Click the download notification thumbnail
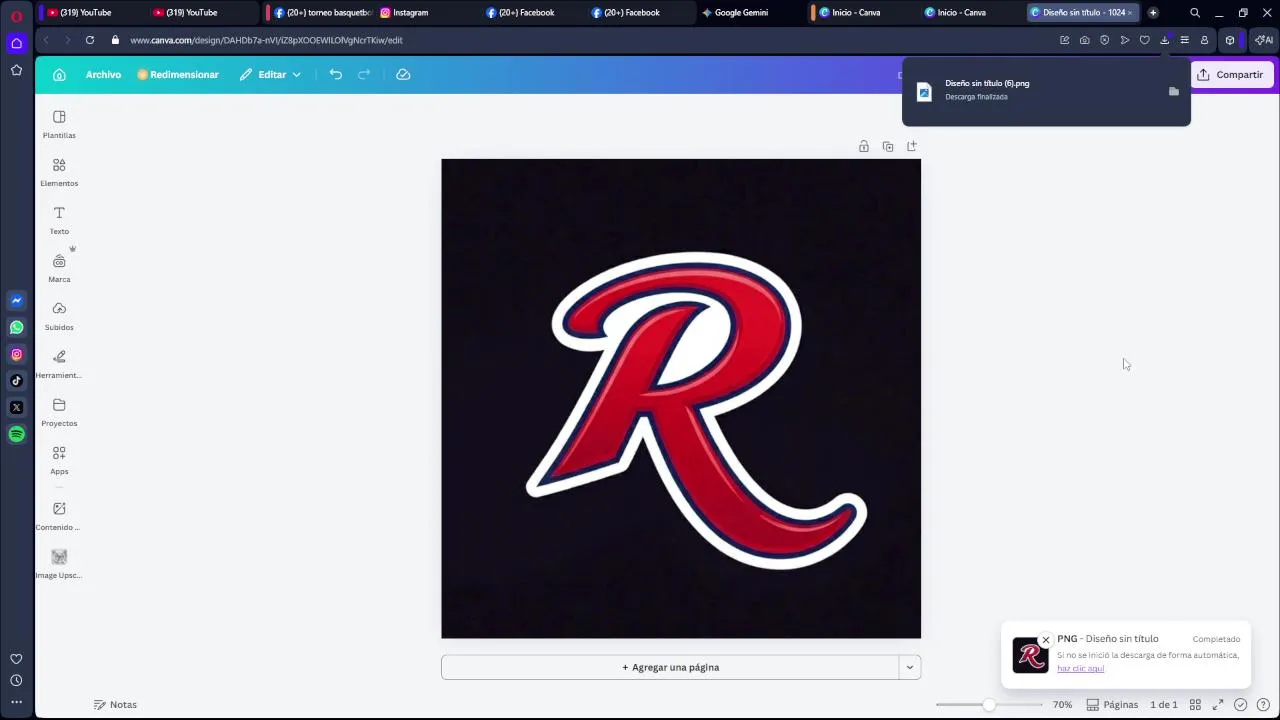Viewport: 1280px width, 720px height. (1031, 656)
